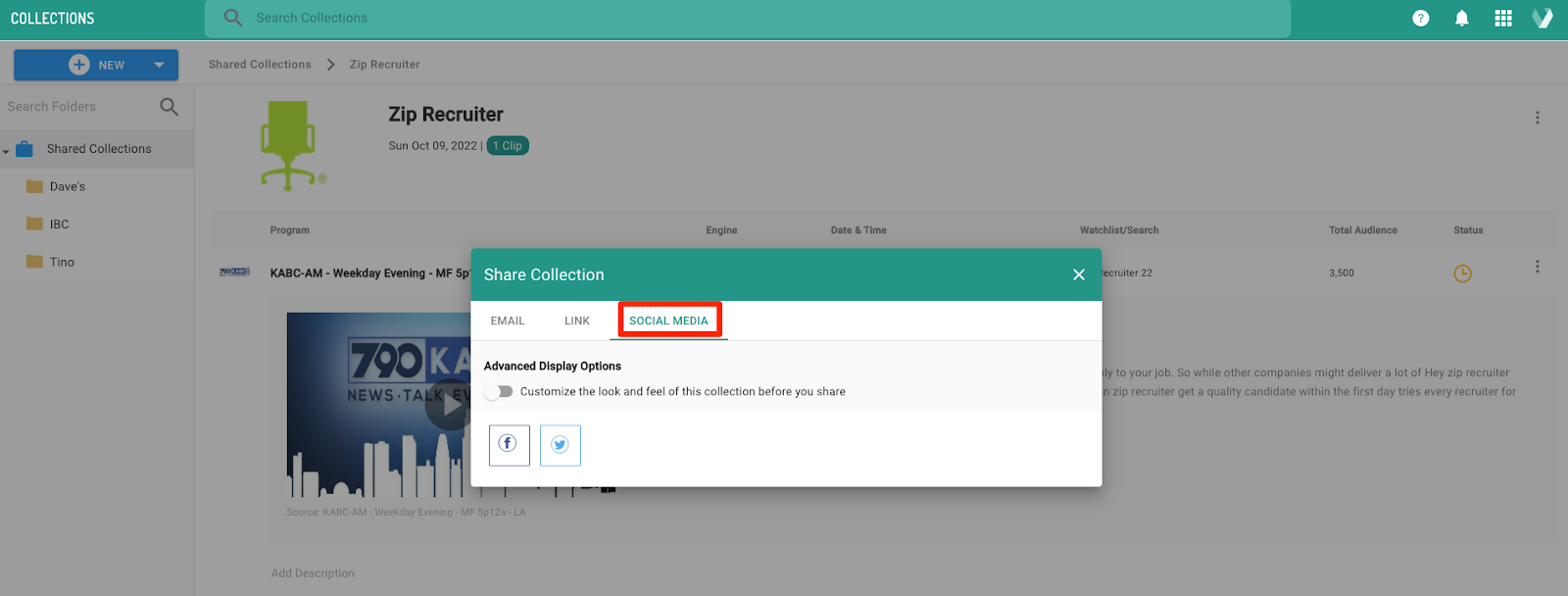This screenshot has height=596, width=1568.
Task: Open the apps grid icon
Action: coord(1503,18)
